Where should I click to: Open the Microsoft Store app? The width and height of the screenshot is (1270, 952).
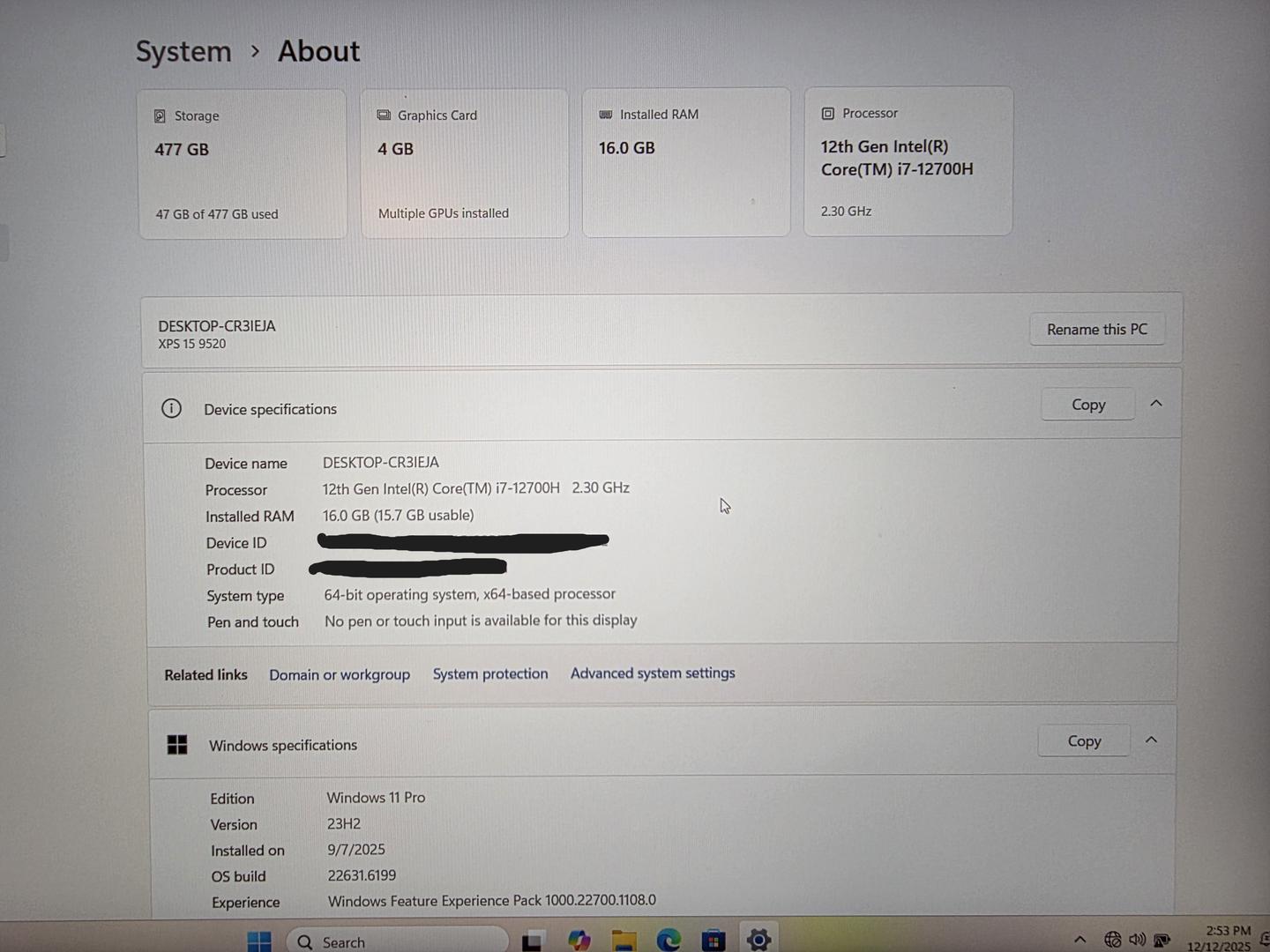[x=713, y=941]
